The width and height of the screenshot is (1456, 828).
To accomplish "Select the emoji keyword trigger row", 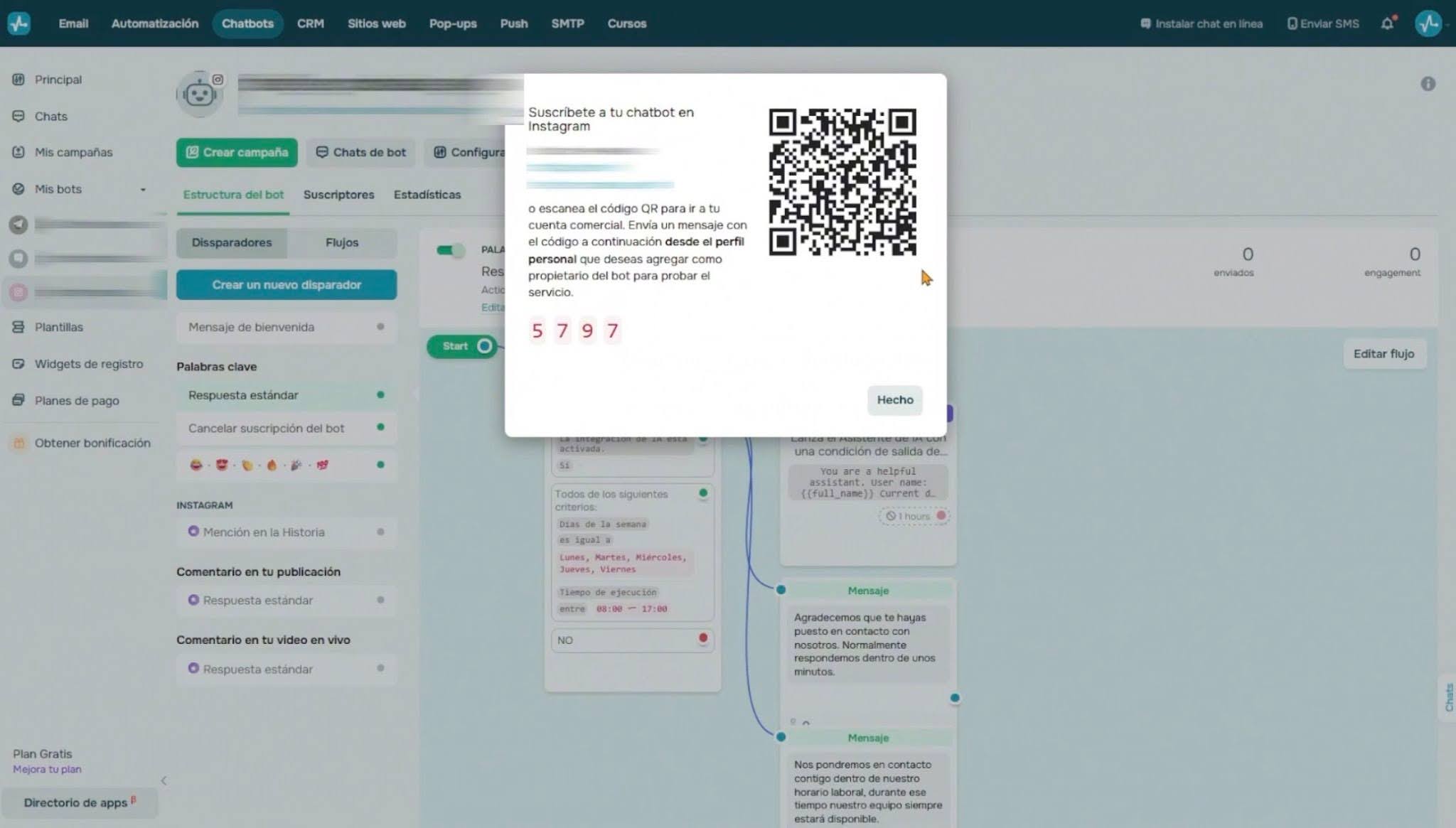I will pos(286,465).
